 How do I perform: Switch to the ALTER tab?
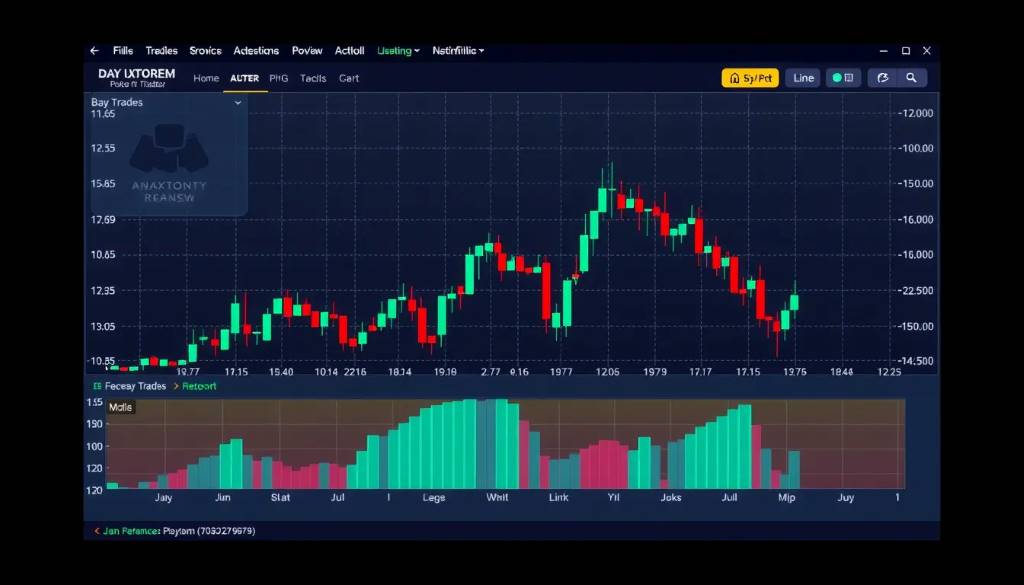tap(246, 78)
